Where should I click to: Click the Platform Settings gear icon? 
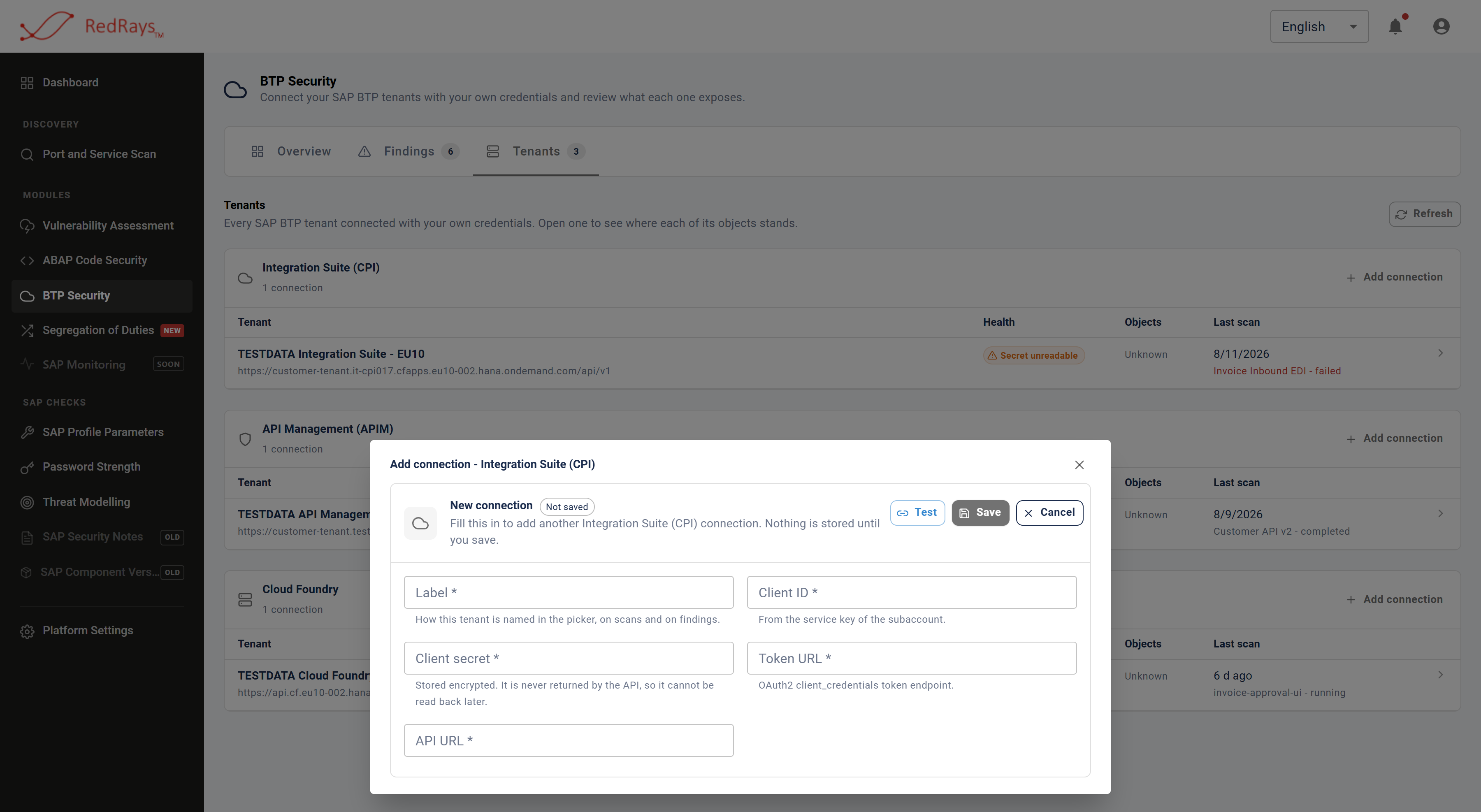coord(27,631)
